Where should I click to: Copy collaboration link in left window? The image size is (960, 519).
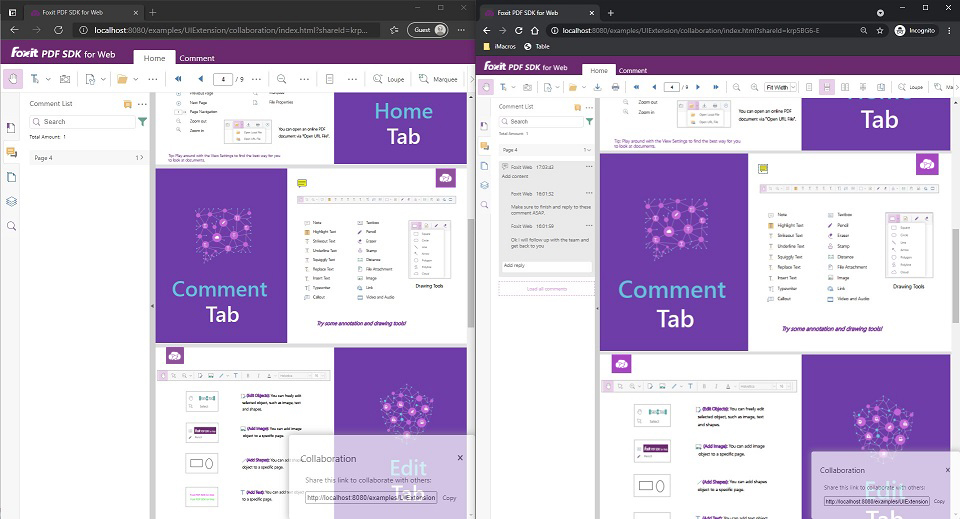449,498
